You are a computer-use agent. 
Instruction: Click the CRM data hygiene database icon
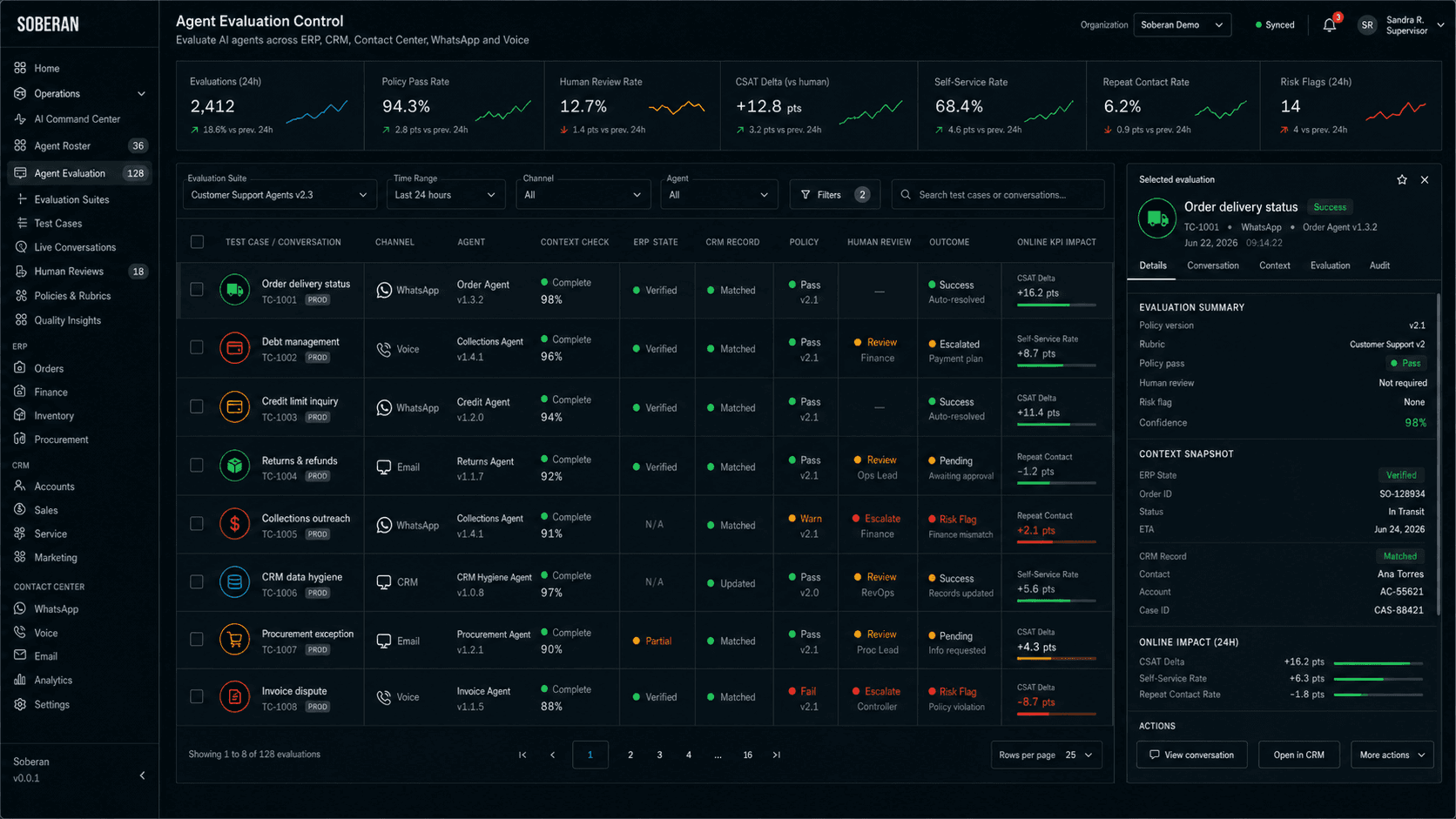234,581
